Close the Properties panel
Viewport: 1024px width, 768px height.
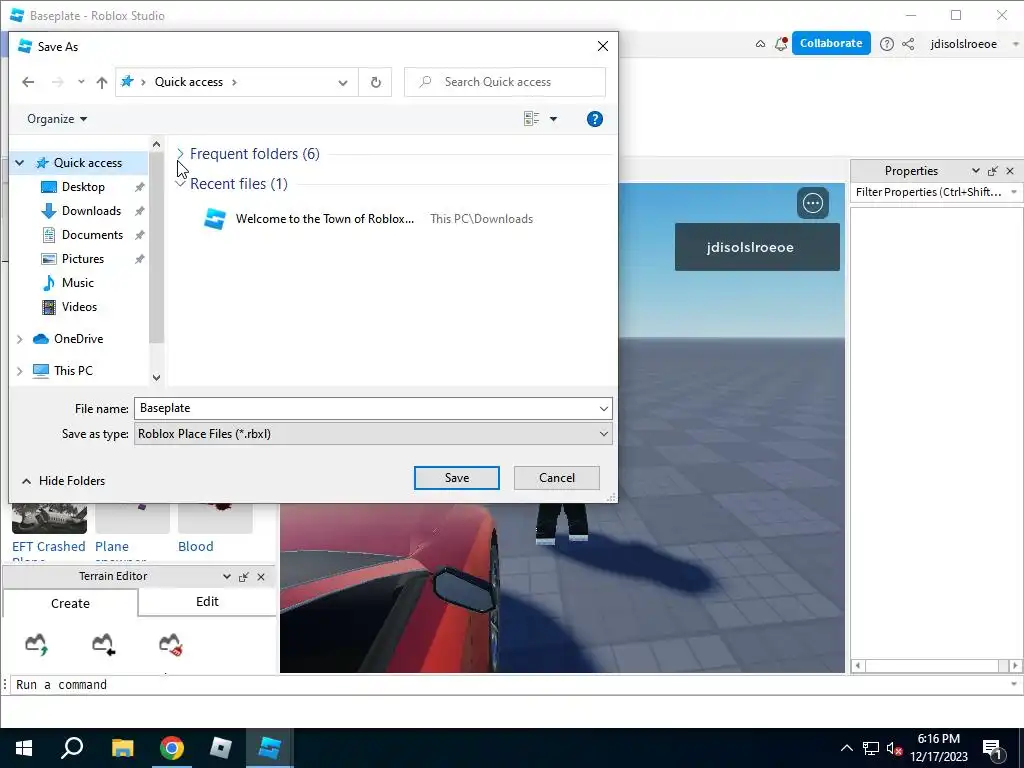pos(1010,171)
